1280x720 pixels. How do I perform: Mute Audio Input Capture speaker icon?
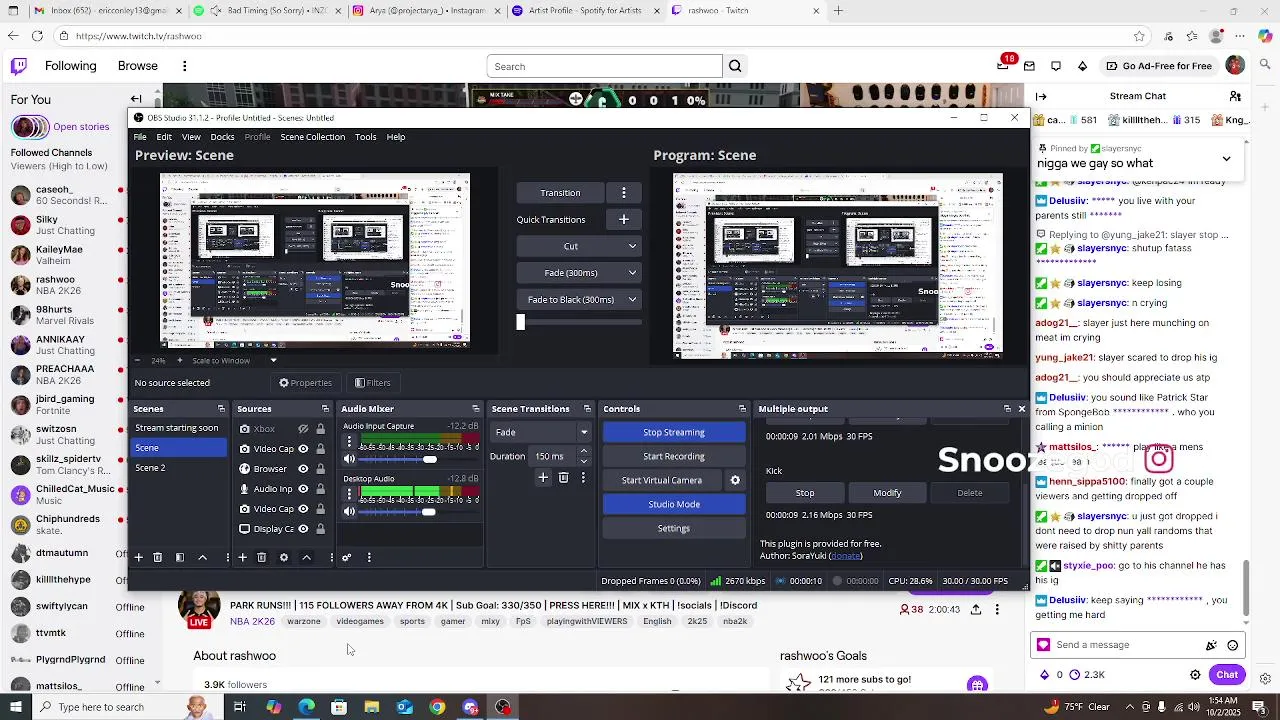click(x=349, y=459)
